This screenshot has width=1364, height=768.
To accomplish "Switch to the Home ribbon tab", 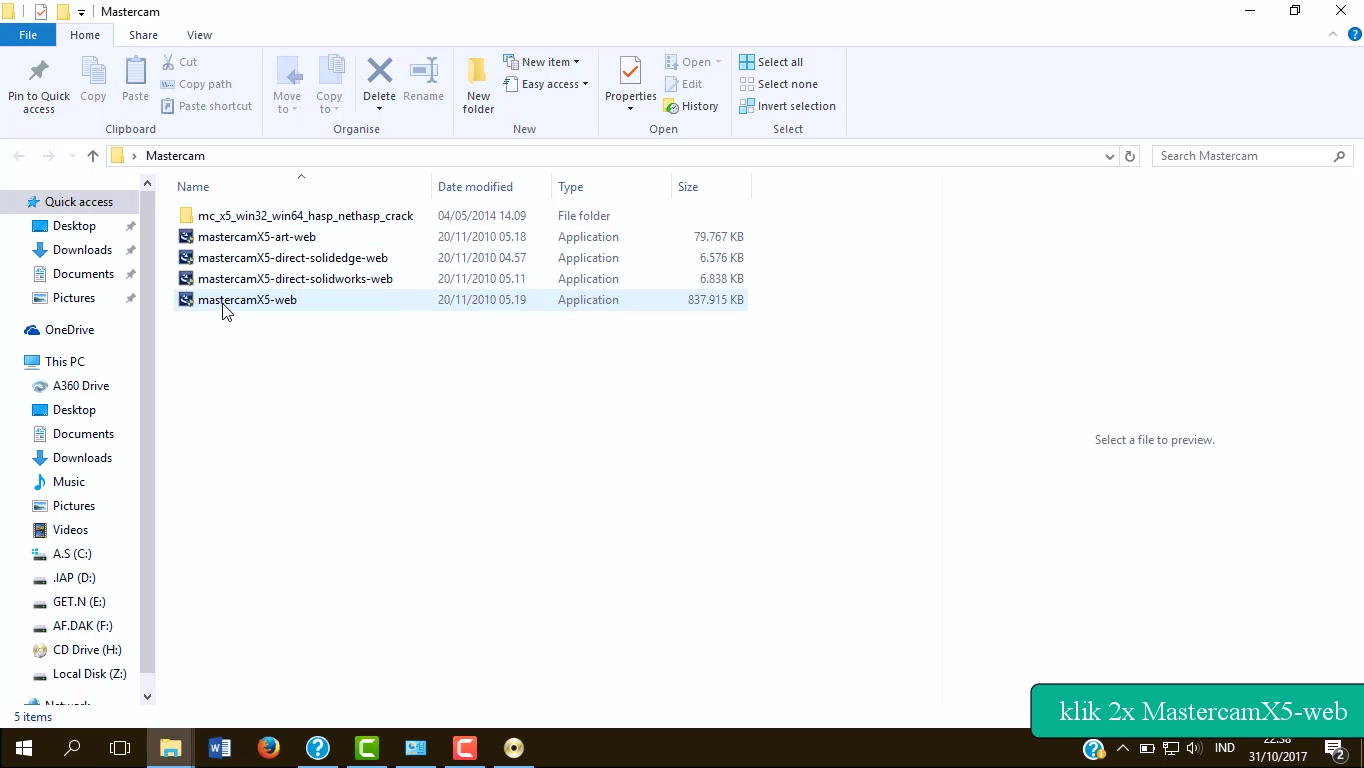I will (x=85, y=35).
